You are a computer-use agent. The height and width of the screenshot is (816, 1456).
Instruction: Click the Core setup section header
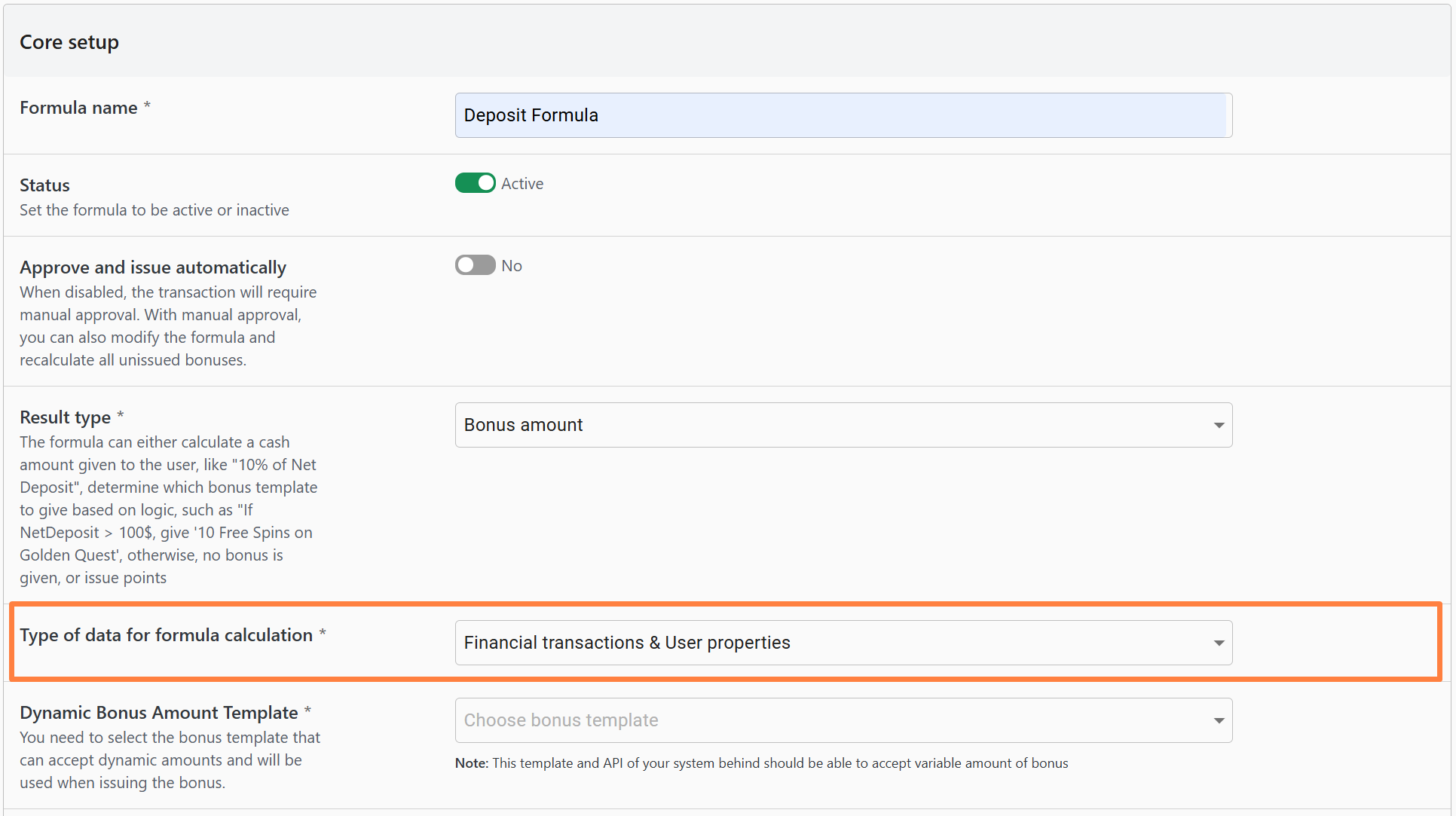tap(69, 42)
